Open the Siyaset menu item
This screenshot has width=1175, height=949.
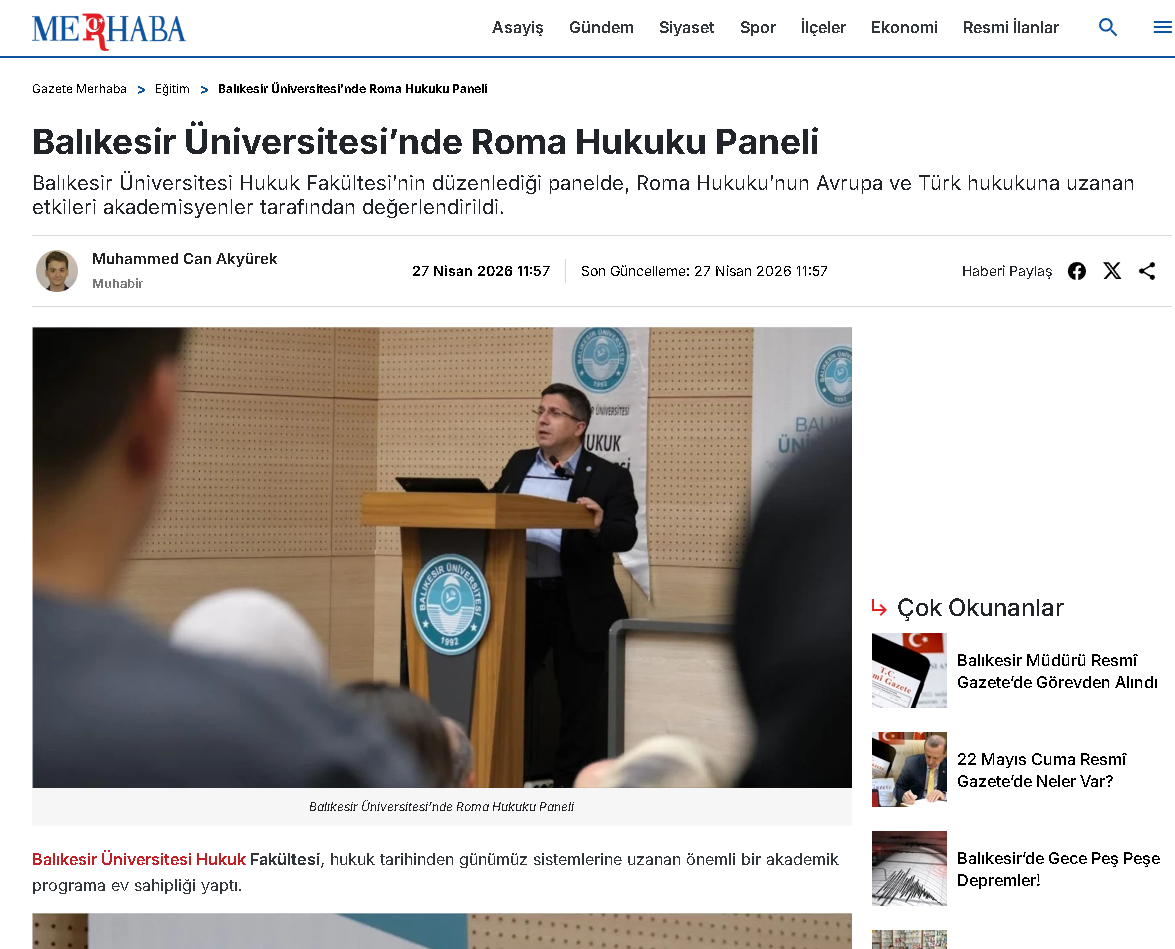click(x=686, y=28)
